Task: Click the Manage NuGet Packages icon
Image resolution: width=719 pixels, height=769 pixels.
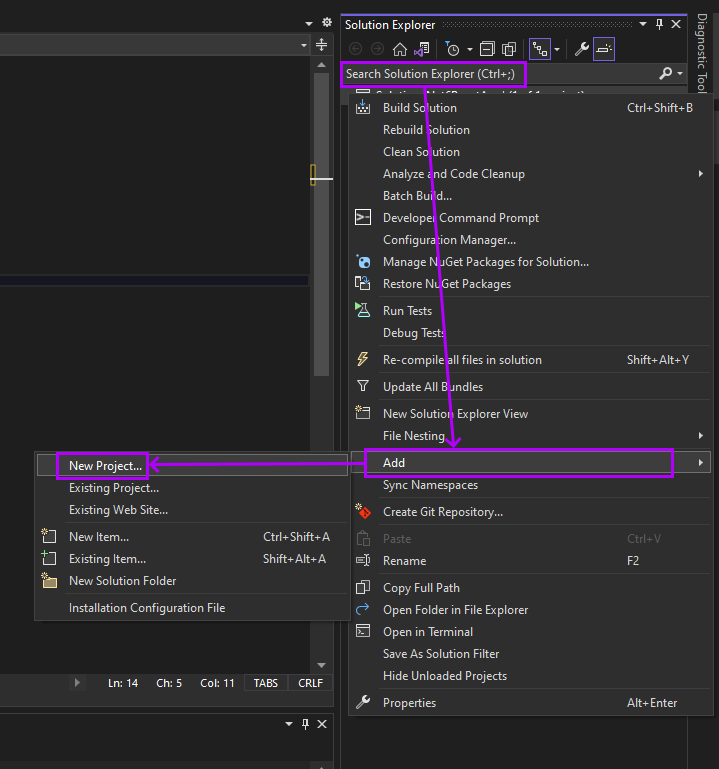Action: tap(363, 261)
